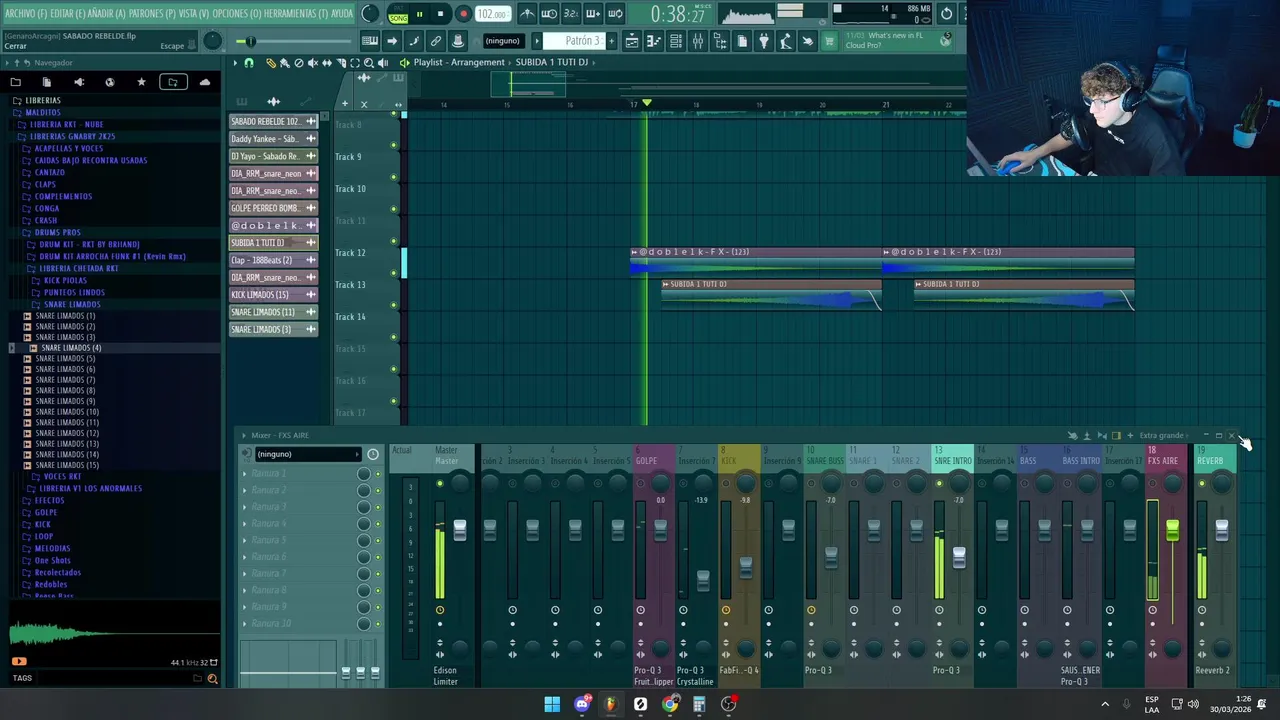Toggle Ranura 1 effect slot enable light
Image resolution: width=1280 pixels, height=720 pixels.
tap(378, 474)
